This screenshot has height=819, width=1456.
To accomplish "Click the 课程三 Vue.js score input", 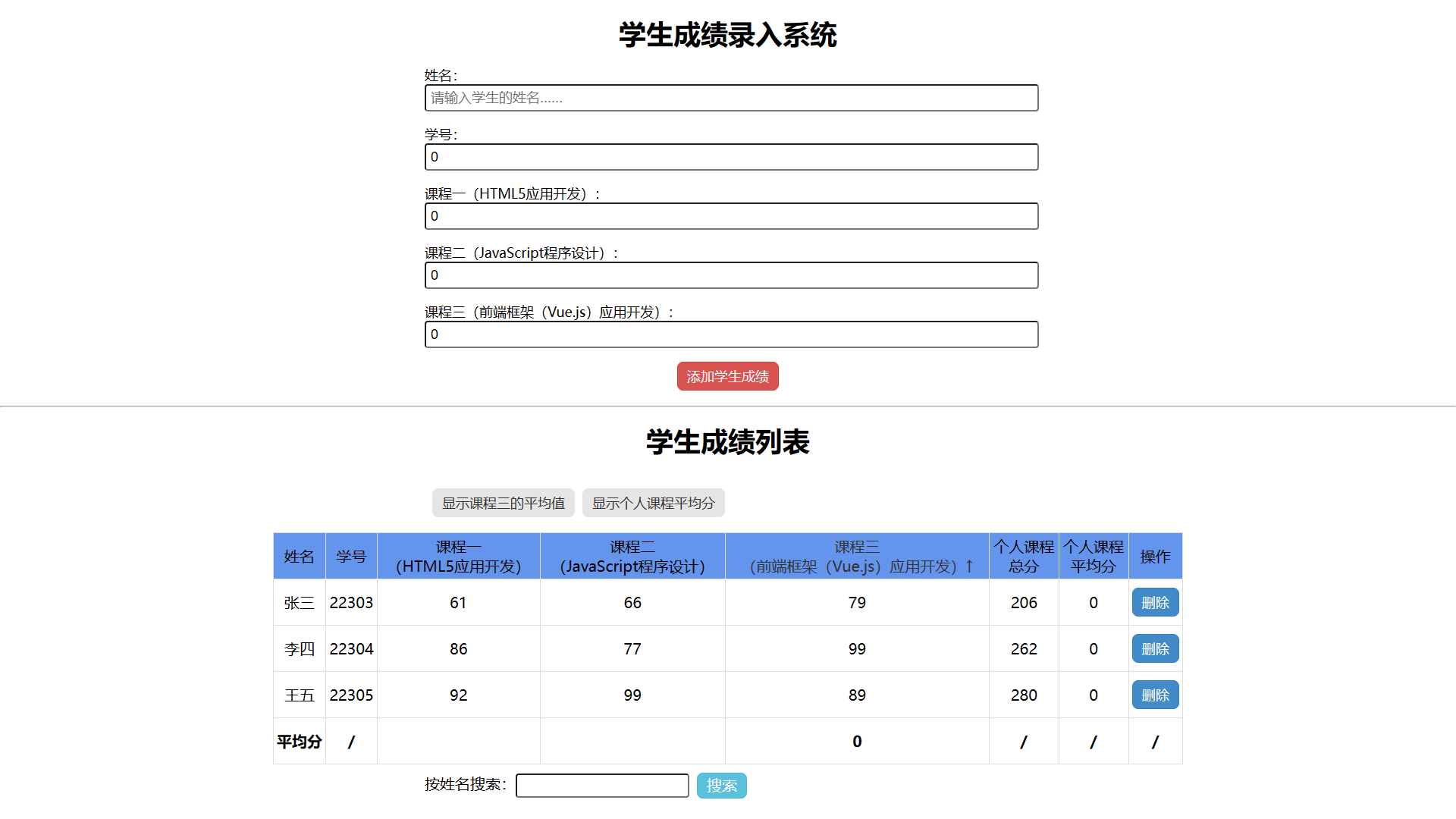I will coord(731,334).
